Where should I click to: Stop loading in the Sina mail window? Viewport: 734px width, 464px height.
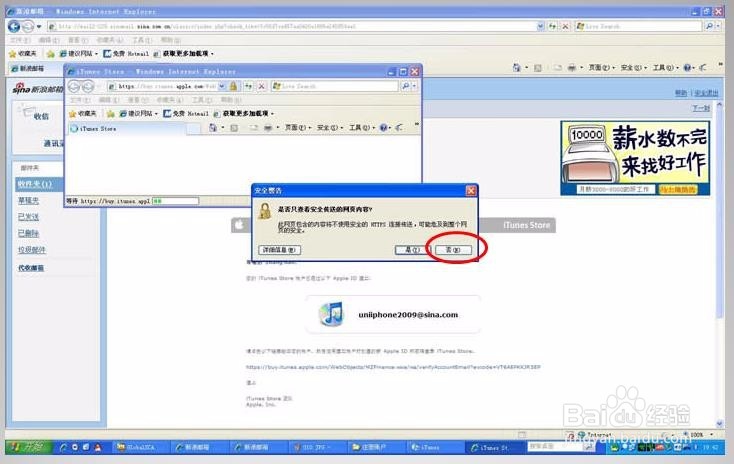565,27
